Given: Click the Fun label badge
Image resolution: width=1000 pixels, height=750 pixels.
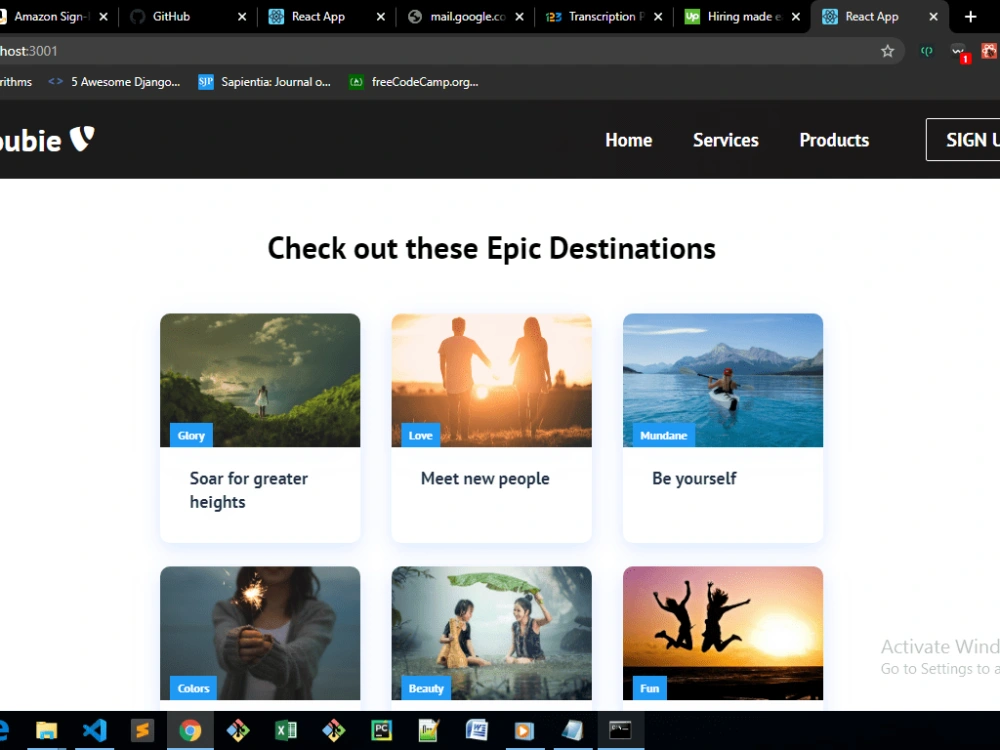Looking at the screenshot, I should point(649,688).
